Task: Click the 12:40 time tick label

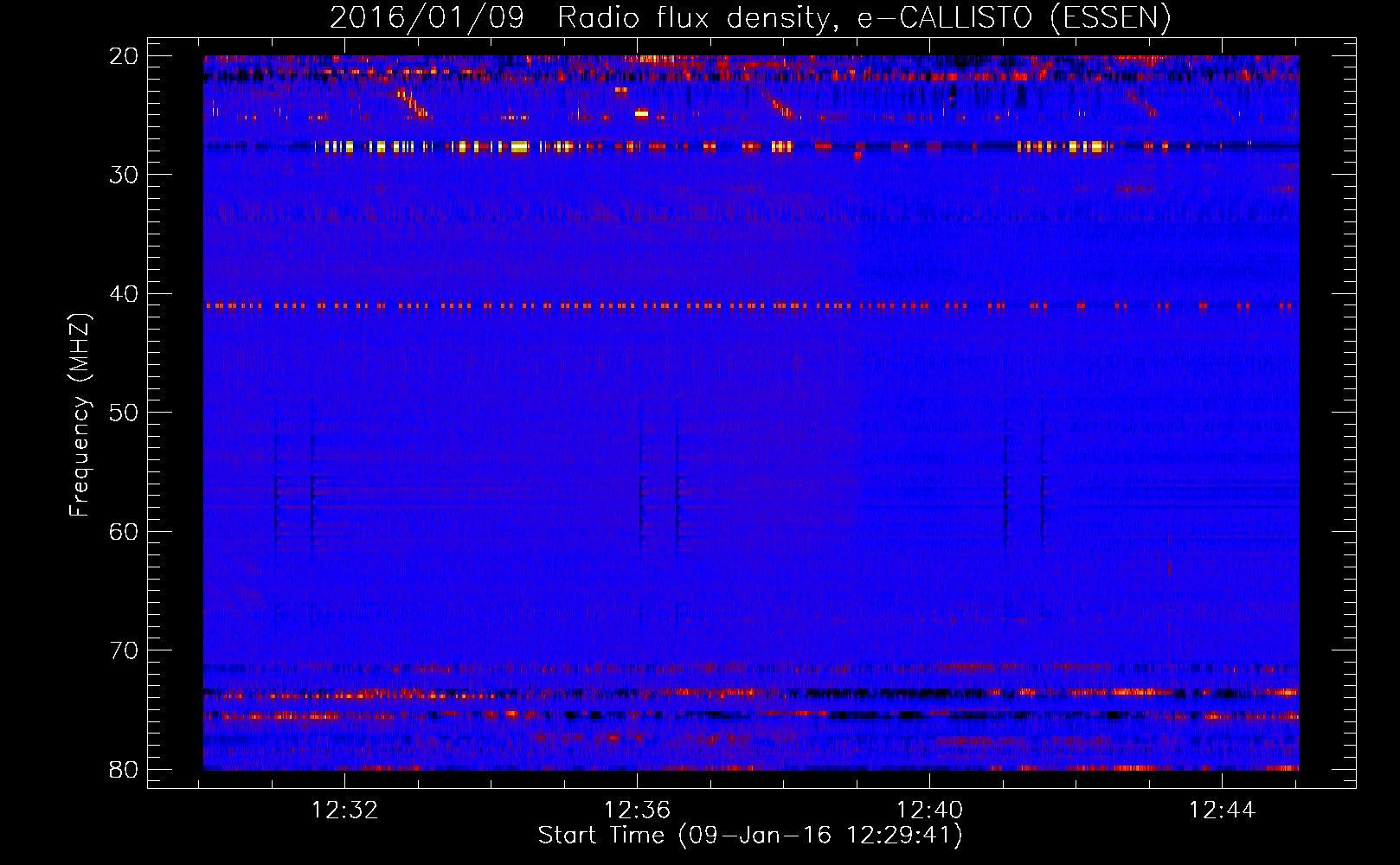Action: tap(929, 811)
